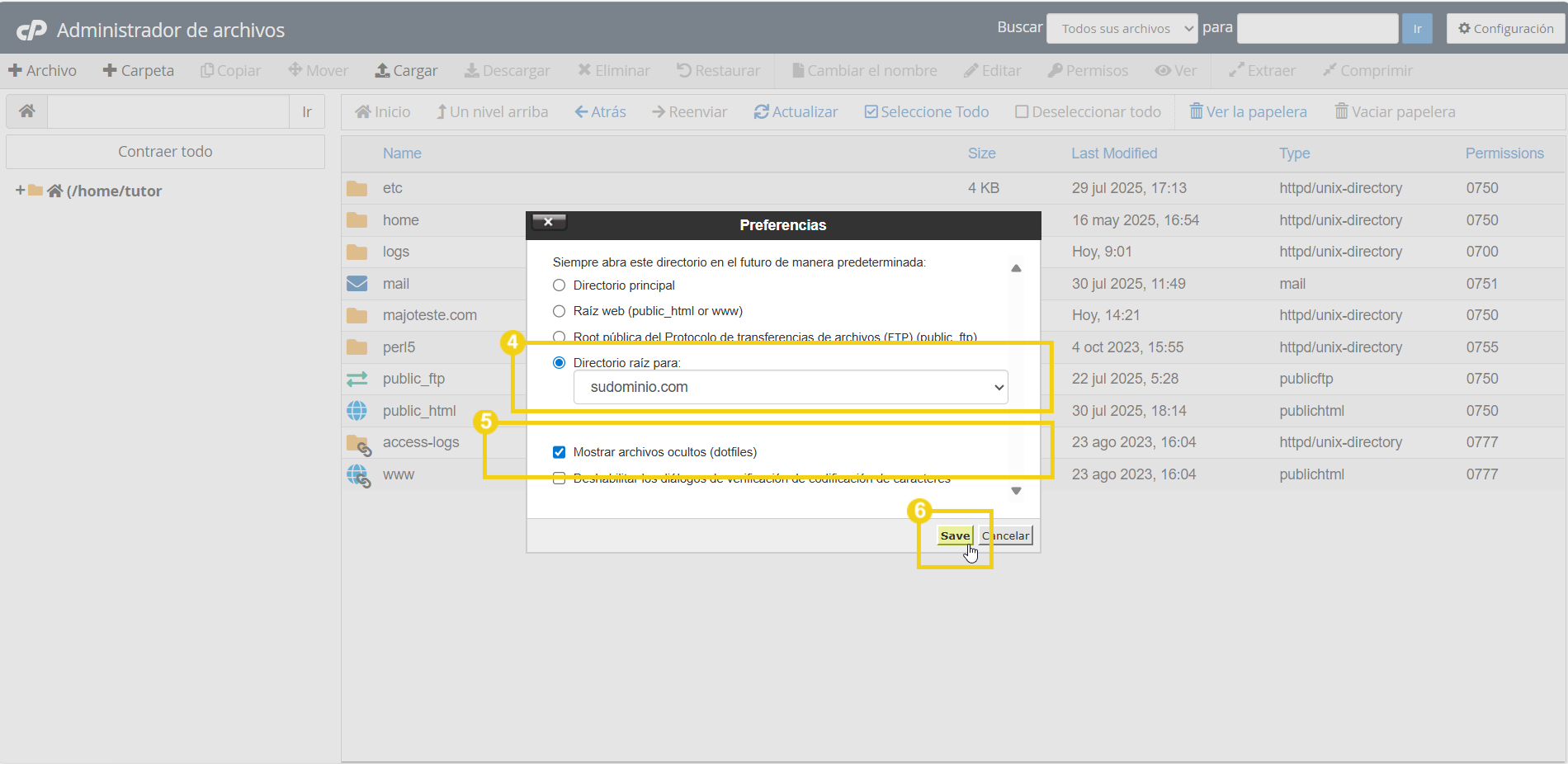
Task: Click scroll up arrow in Preferencias dialog
Action: (1016, 268)
